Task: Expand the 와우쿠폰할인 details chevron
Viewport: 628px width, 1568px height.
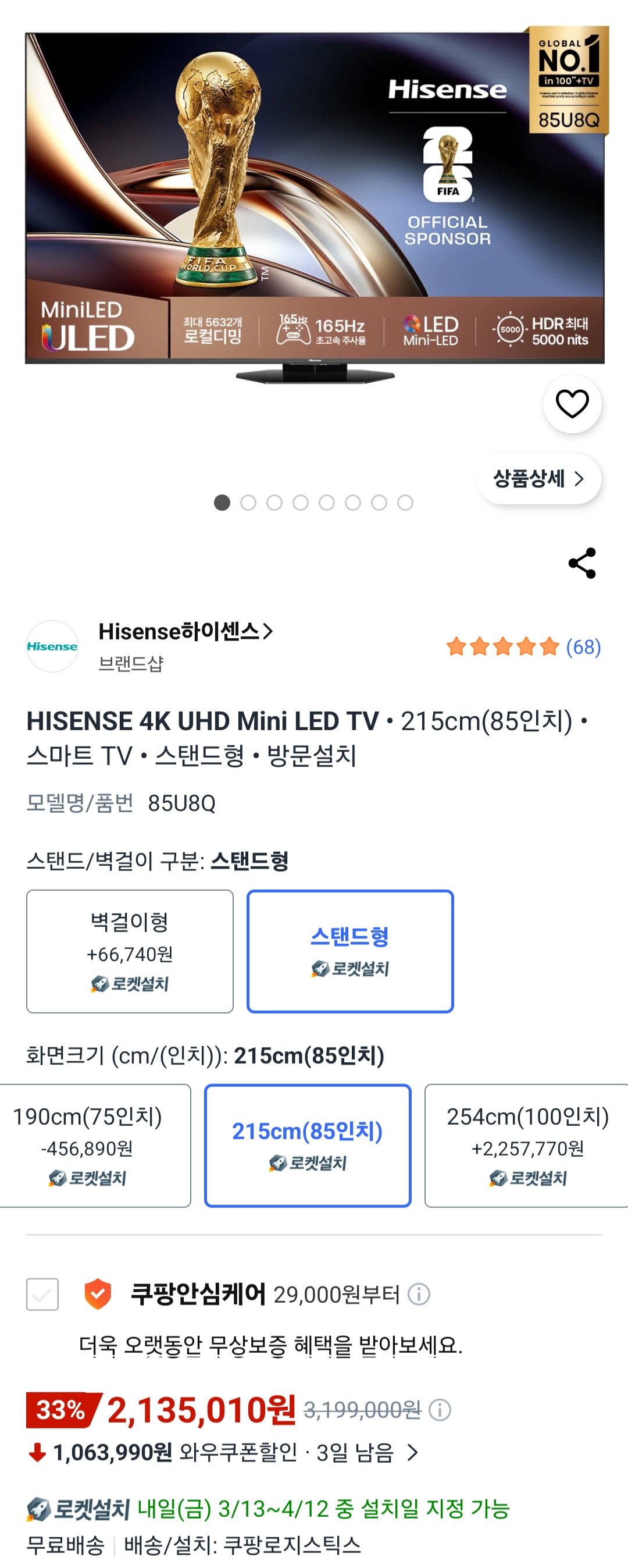Action: [413, 1453]
